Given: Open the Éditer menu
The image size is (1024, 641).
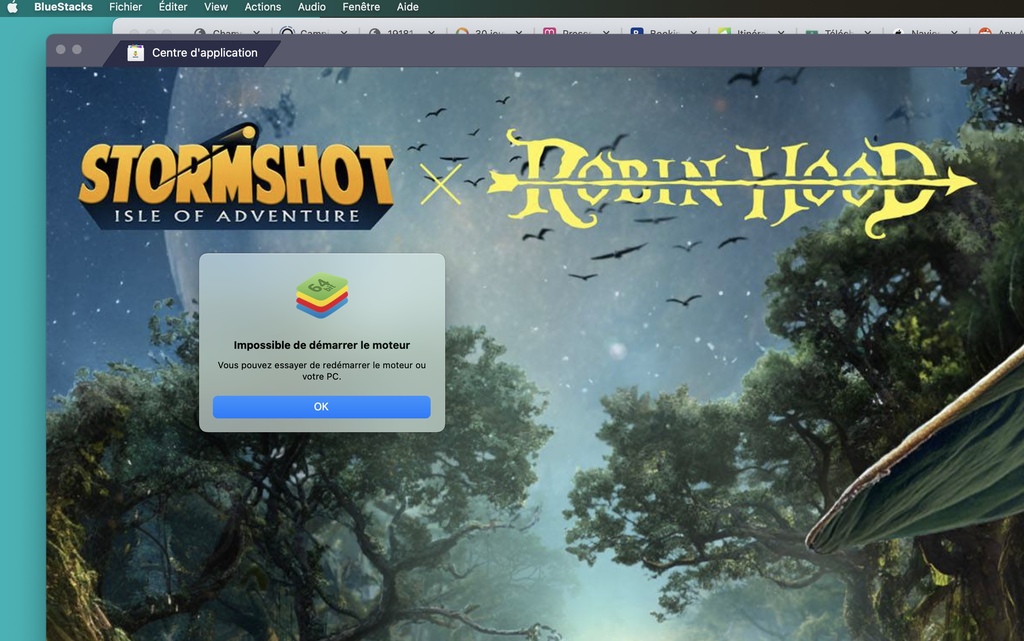Looking at the screenshot, I should (x=173, y=7).
